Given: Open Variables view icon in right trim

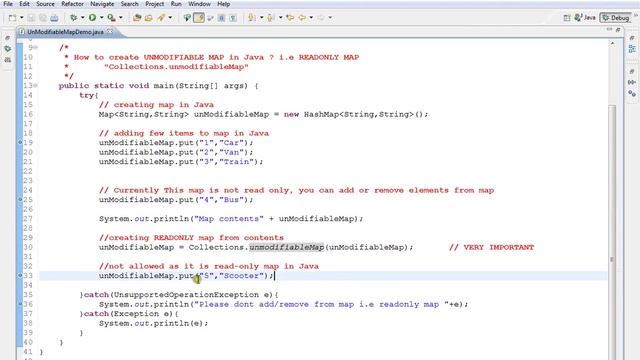Looking at the screenshot, I should [632, 82].
